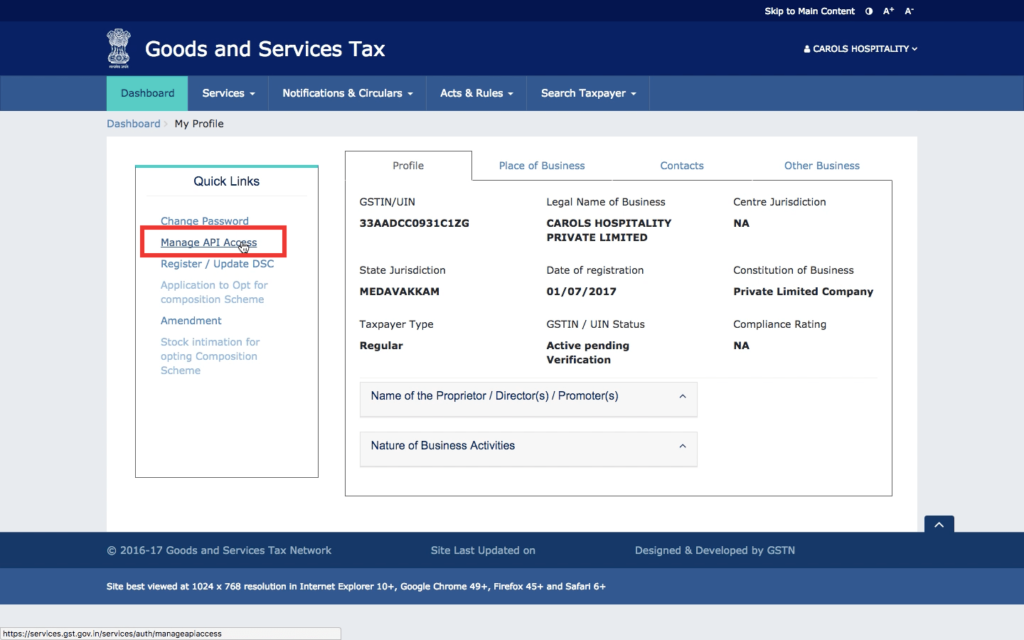The width and height of the screenshot is (1024, 640).
Task: Go to the Dashboard menu item
Action: (147, 93)
